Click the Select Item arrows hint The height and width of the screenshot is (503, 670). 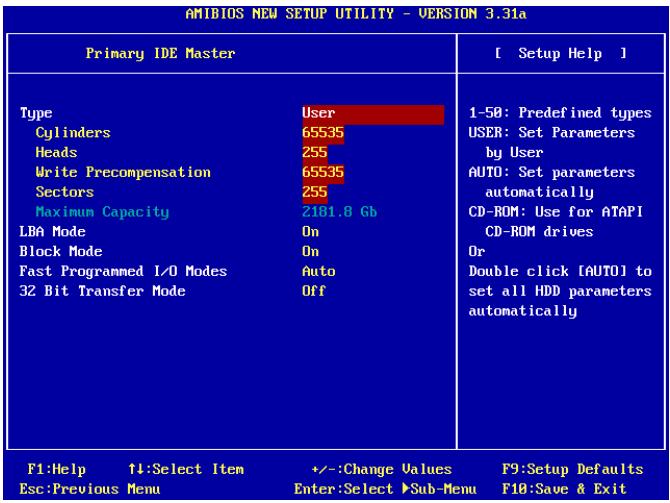pyautogui.click(x=186, y=470)
